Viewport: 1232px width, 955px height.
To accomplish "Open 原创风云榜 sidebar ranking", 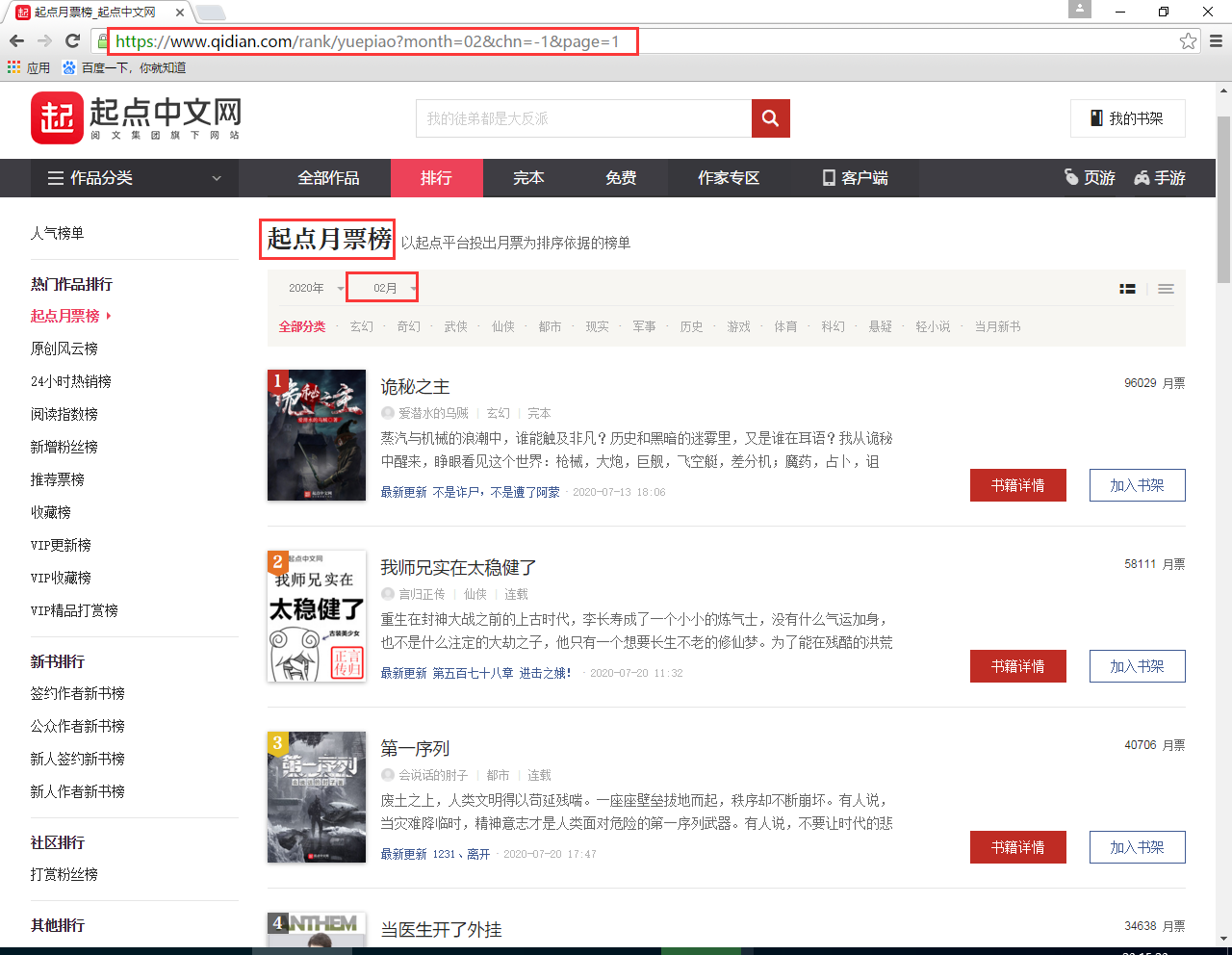I will pyautogui.click(x=64, y=348).
